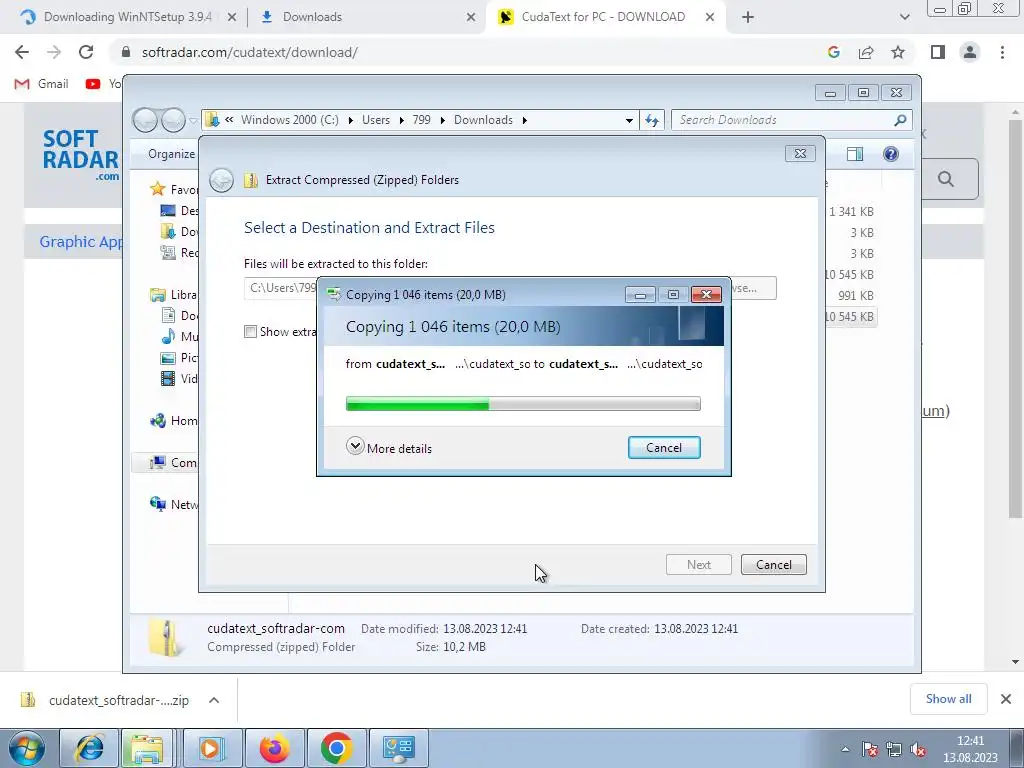Open SoftRadar logo link
The width and height of the screenshot is (1024, 768).
[x=80, y=155]
